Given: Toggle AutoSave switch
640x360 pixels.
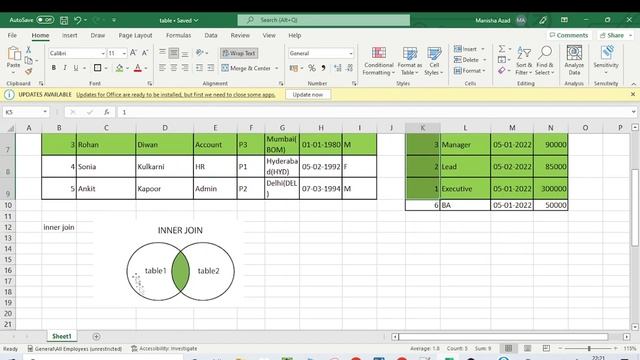Looking at the screenshot, I should (x=45, y=20).
